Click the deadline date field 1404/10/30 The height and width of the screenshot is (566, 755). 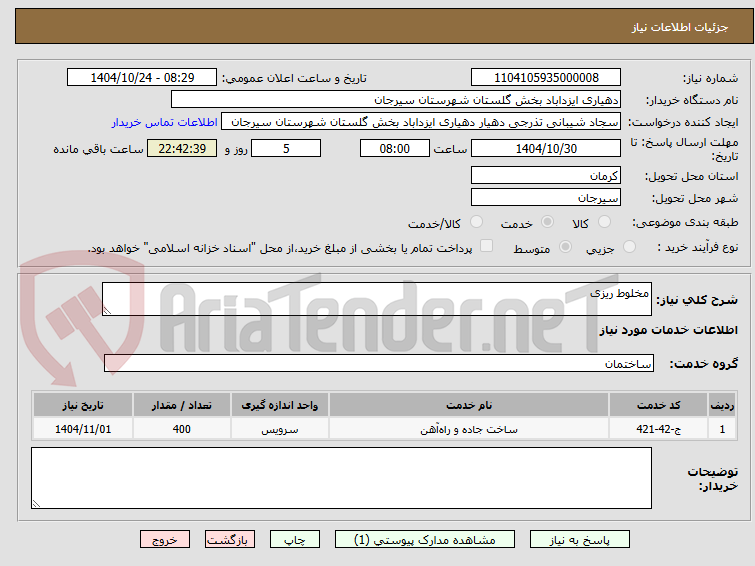(546, 148)
